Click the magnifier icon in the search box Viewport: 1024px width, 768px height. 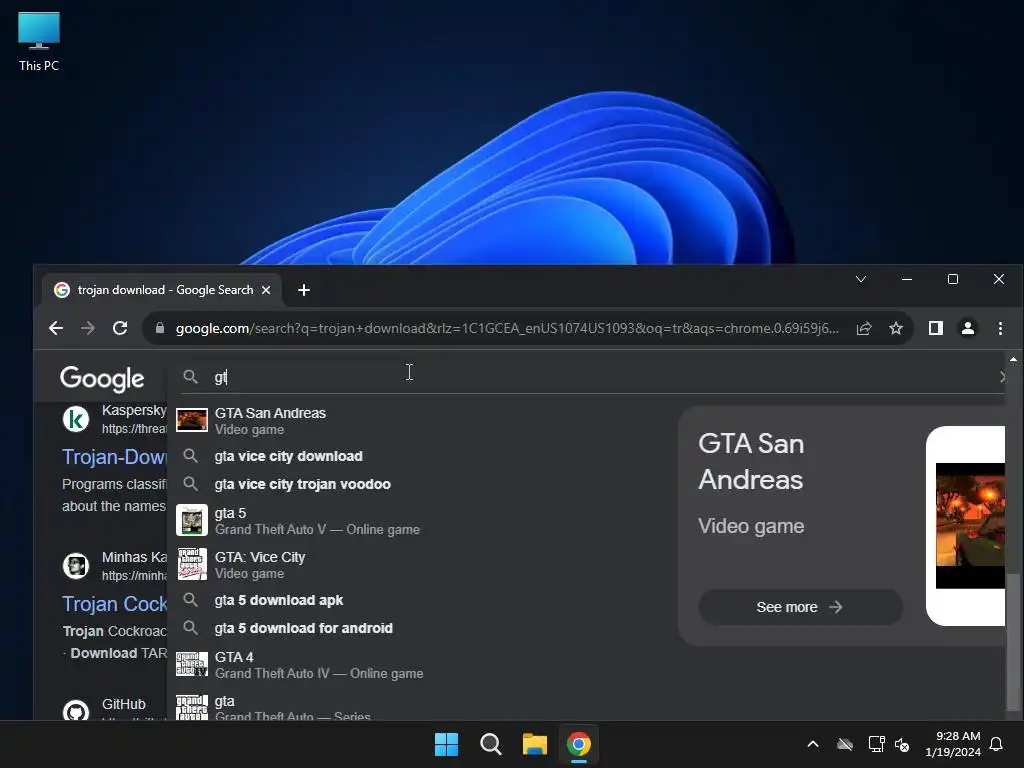point(190,377)
